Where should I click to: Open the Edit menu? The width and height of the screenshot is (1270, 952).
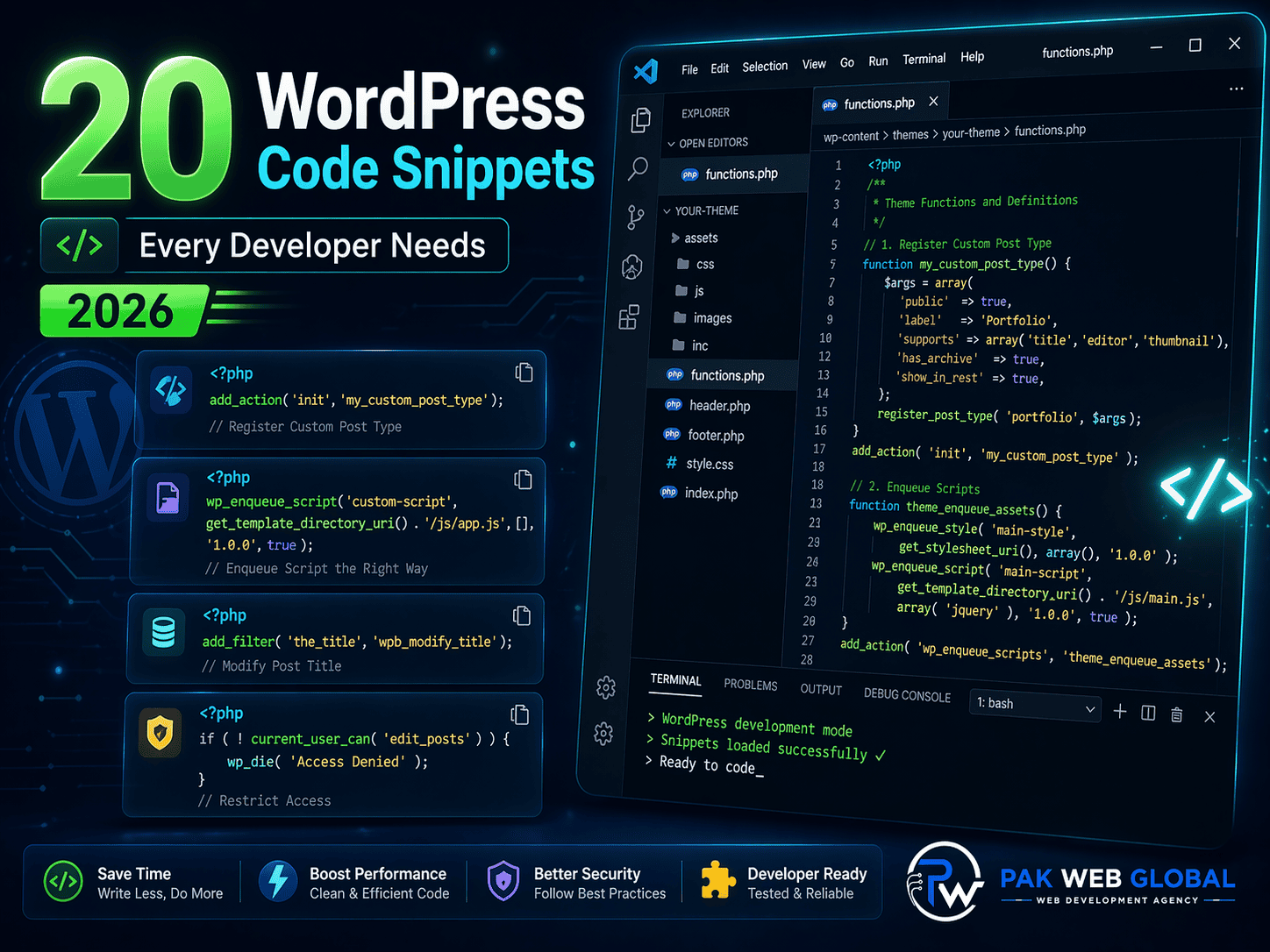click(720, 68)
